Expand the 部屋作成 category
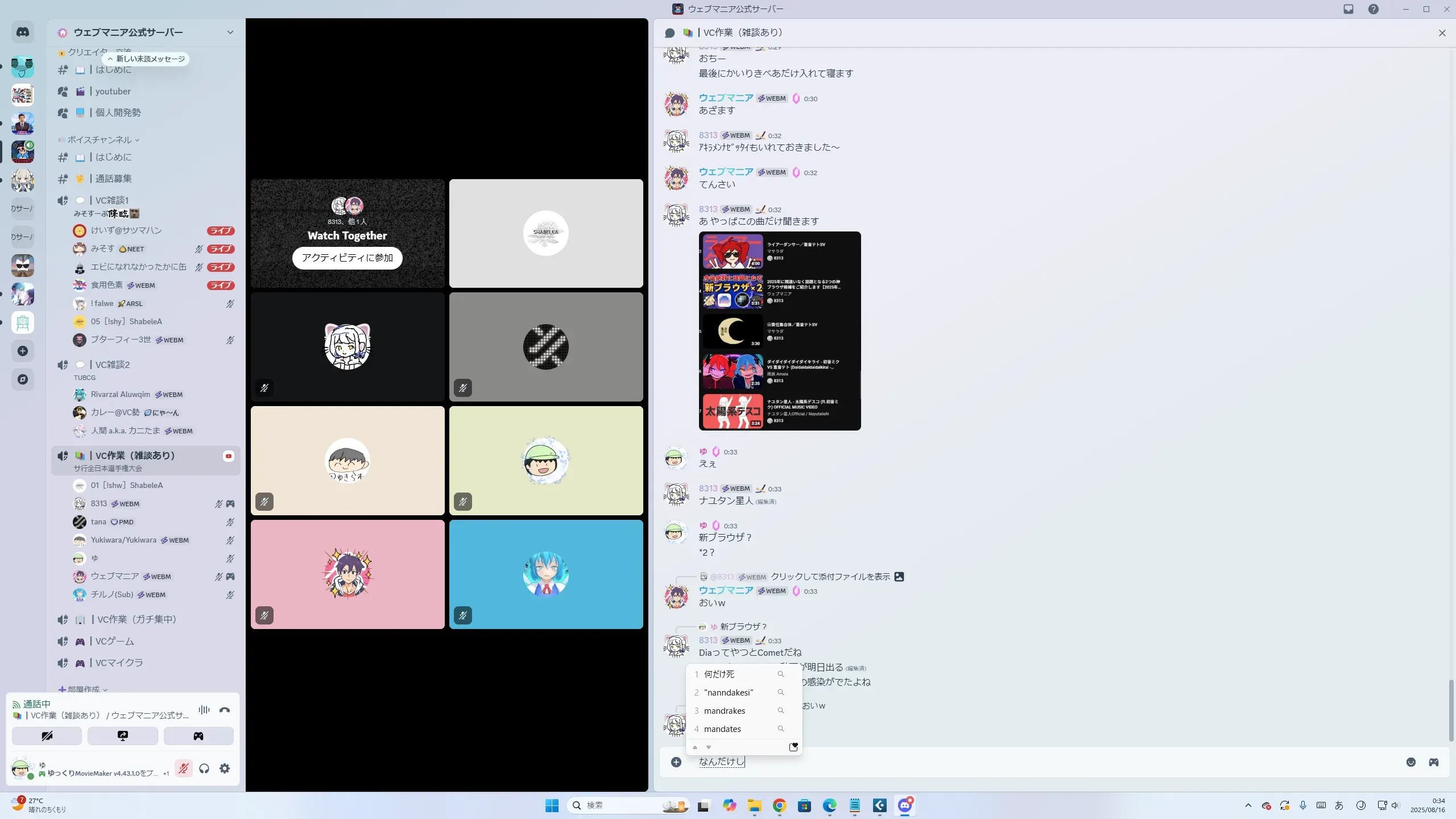Screen dimensions: 1456x819 [83, 689]
